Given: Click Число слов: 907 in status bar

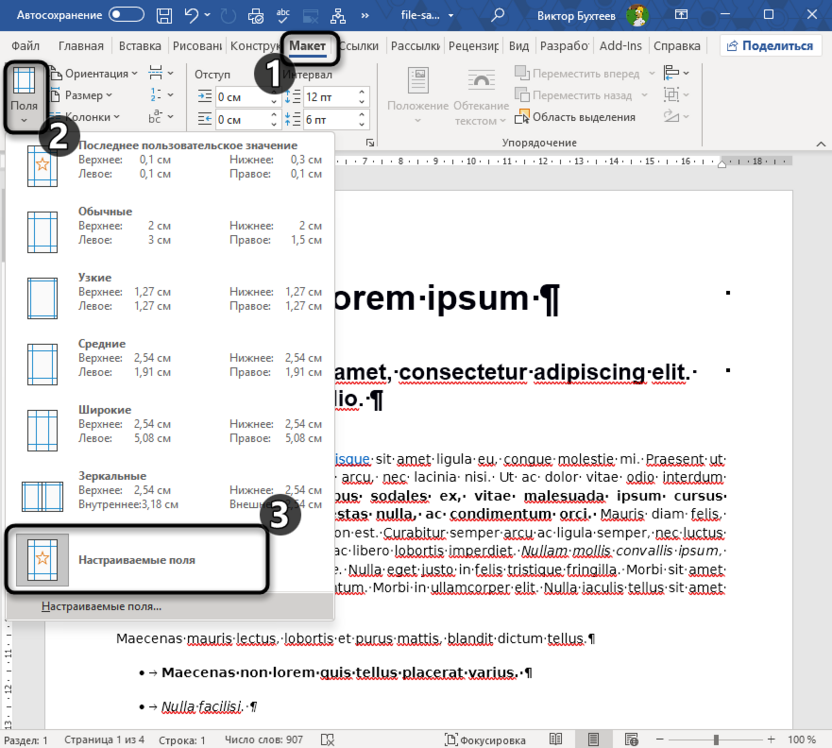Looking at the screenshot, I should (263, 740).
